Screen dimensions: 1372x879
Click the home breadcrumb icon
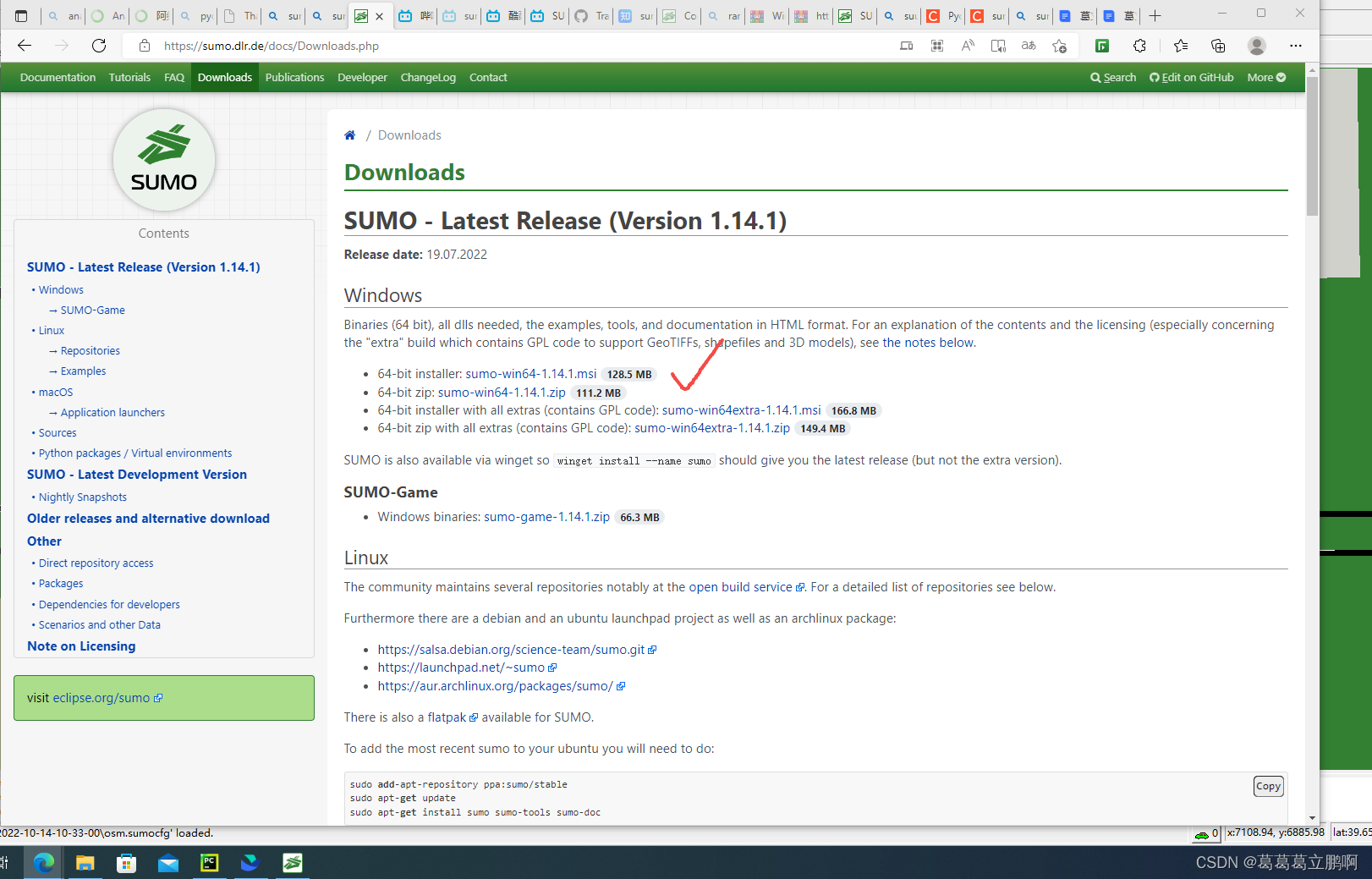(x=350, y=135)
